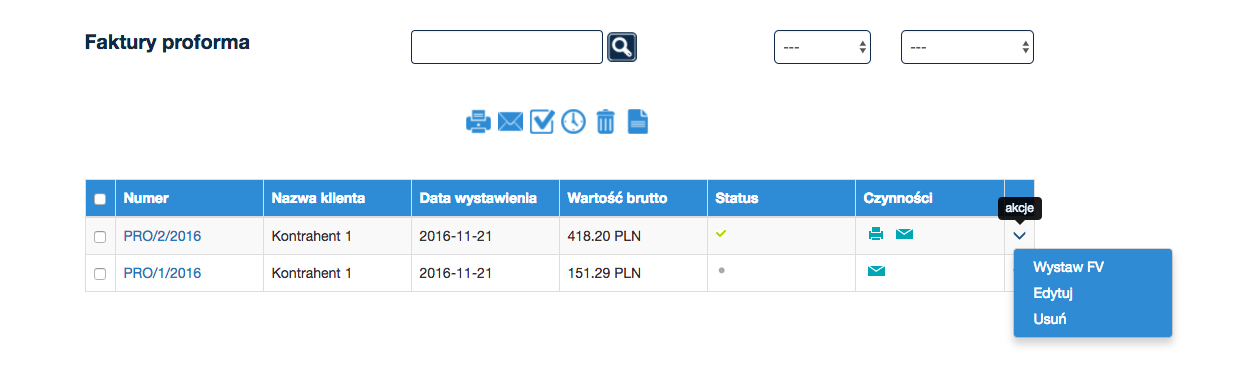This screenshot has width=1248, height=365.
Task: Choose Wystaw FV from actions menu
Action: click(x=1069, y=268)
